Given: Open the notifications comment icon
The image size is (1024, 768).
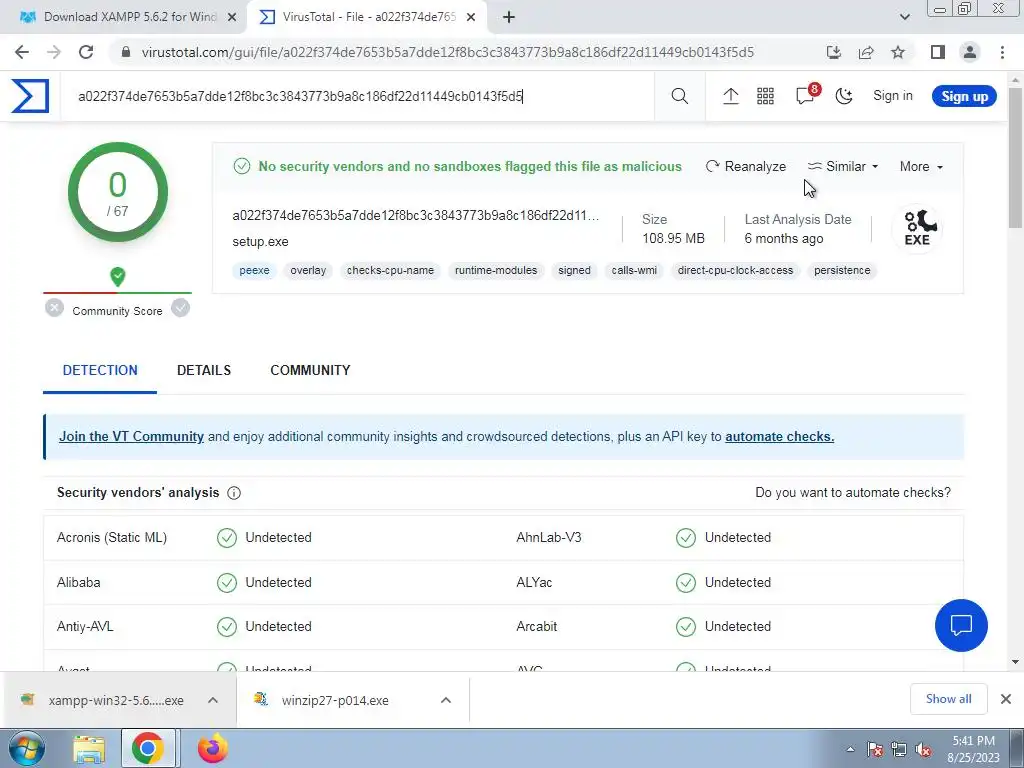Looking at the screenshot, I should [805, 95].
